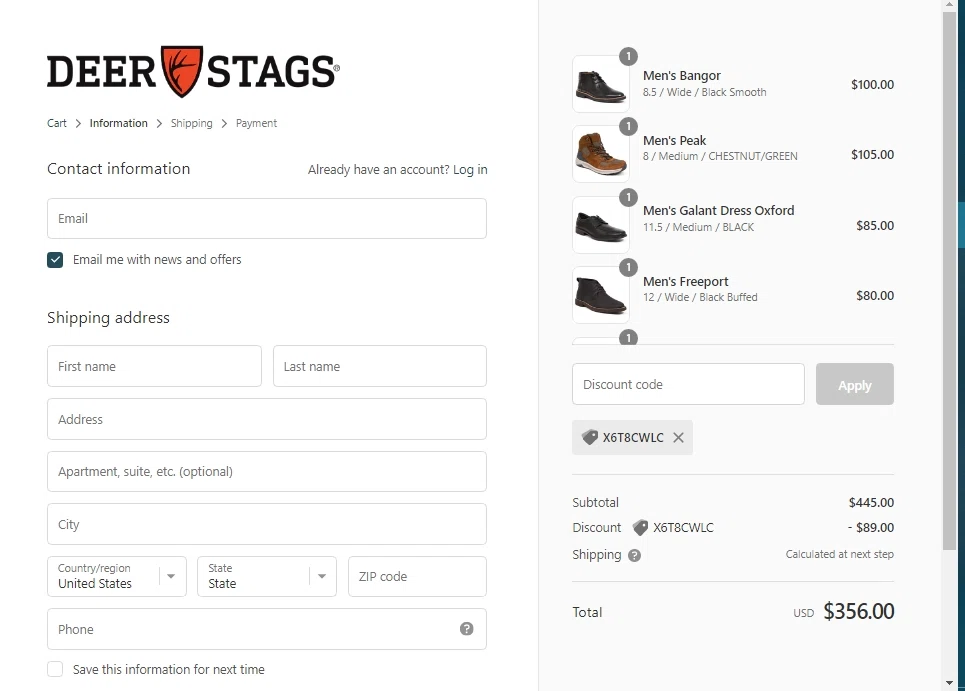Click the 'Calculated at next step' text
Image resolution: width=965 pixels, height=691 pixels.
click(x=839, y=554)
